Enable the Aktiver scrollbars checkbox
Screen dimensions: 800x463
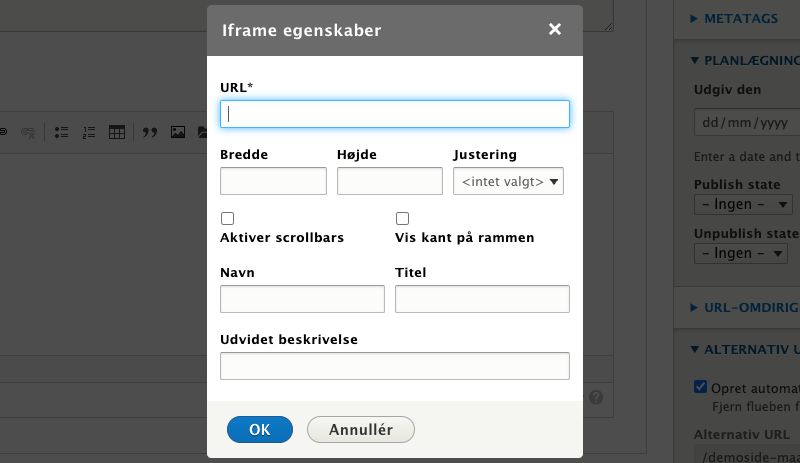227,218
